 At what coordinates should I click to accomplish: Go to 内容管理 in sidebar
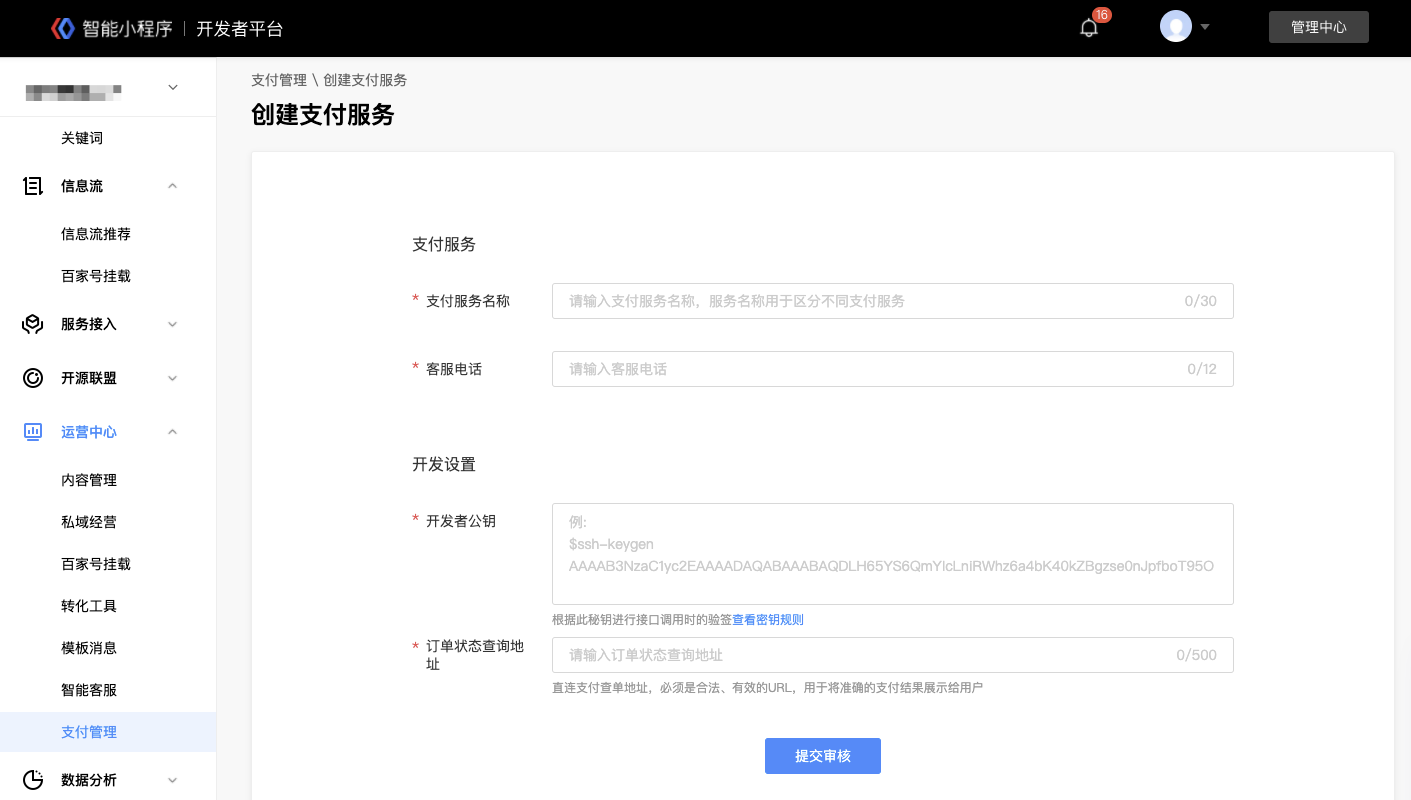tap(89, 480)
